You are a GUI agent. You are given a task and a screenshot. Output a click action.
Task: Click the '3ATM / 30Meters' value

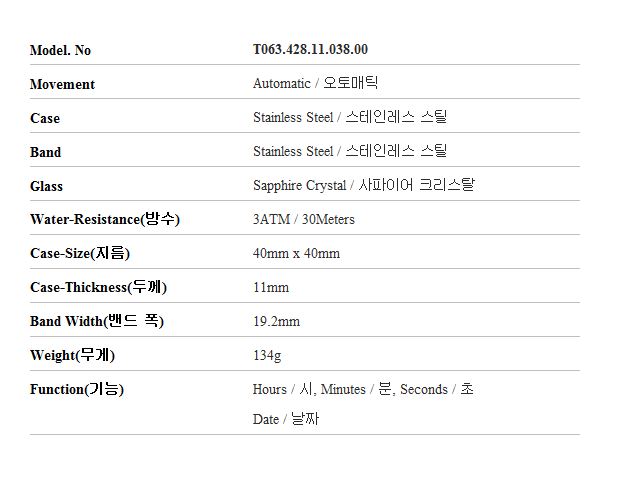[304, 219]
